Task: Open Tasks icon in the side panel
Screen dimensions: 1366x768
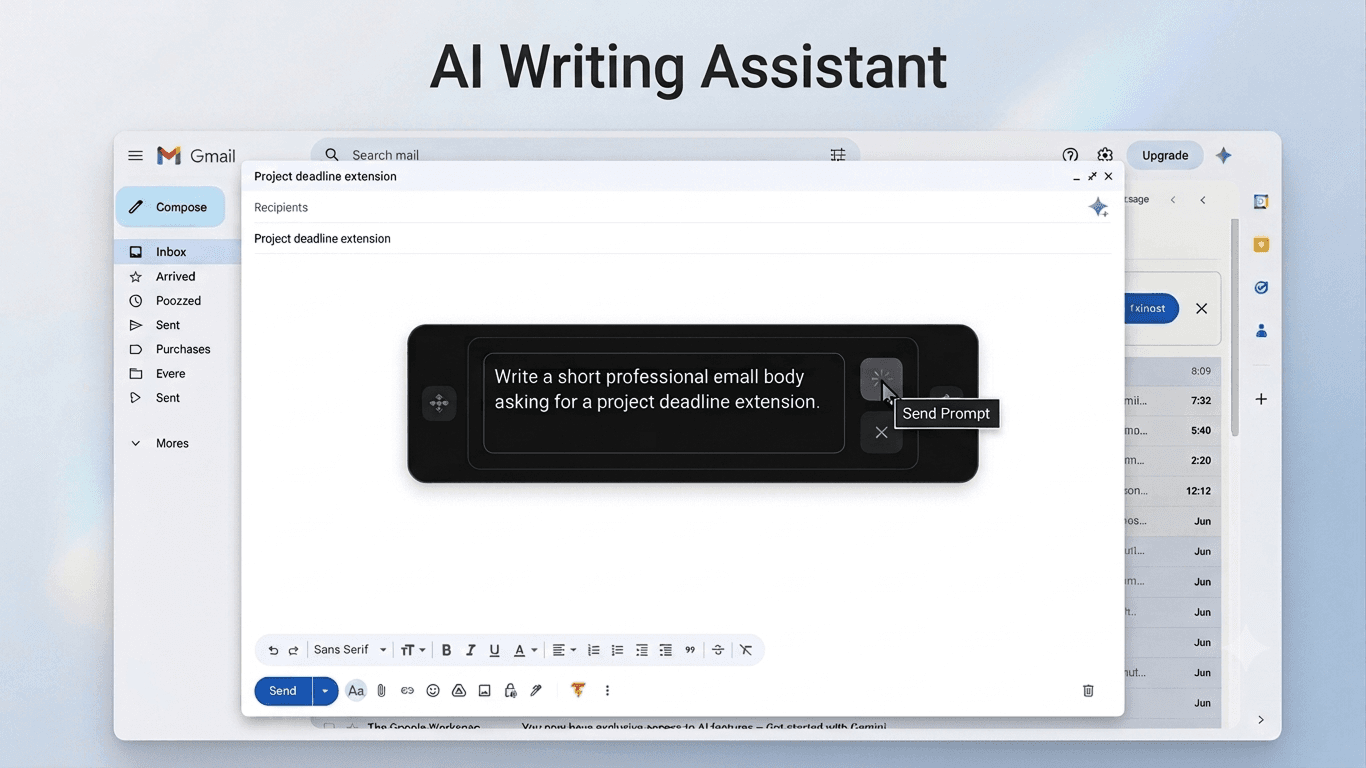Action: pos(1261,288)
